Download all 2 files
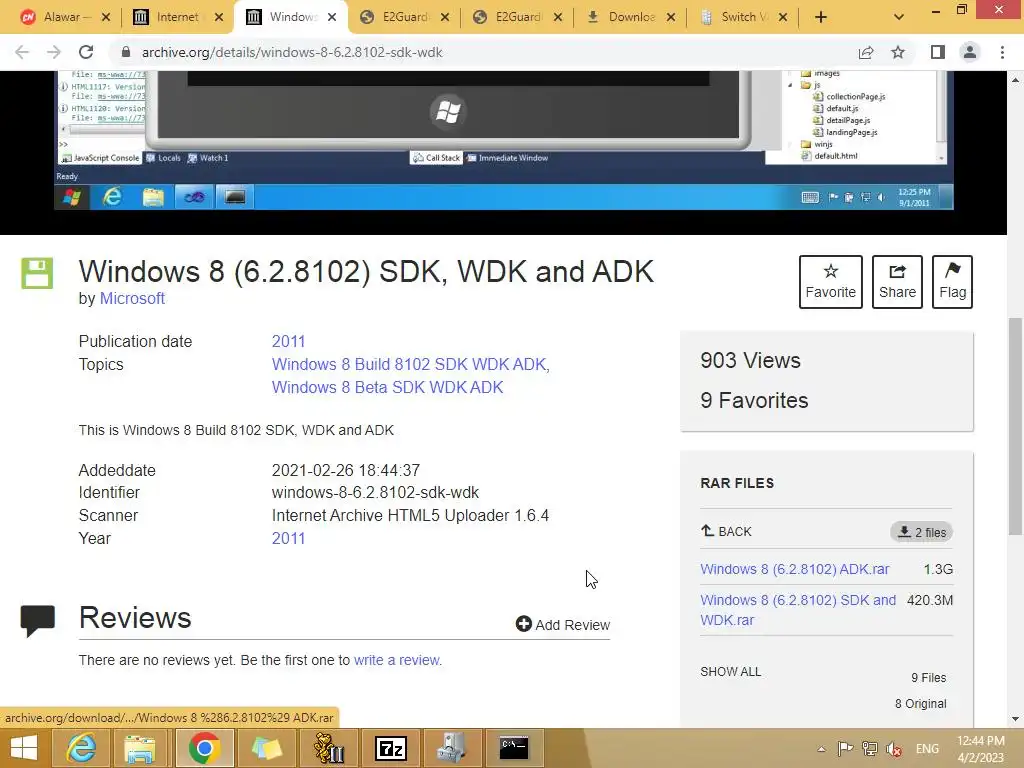The height and width of the screenshot is (768, 1024). [921, 532]
